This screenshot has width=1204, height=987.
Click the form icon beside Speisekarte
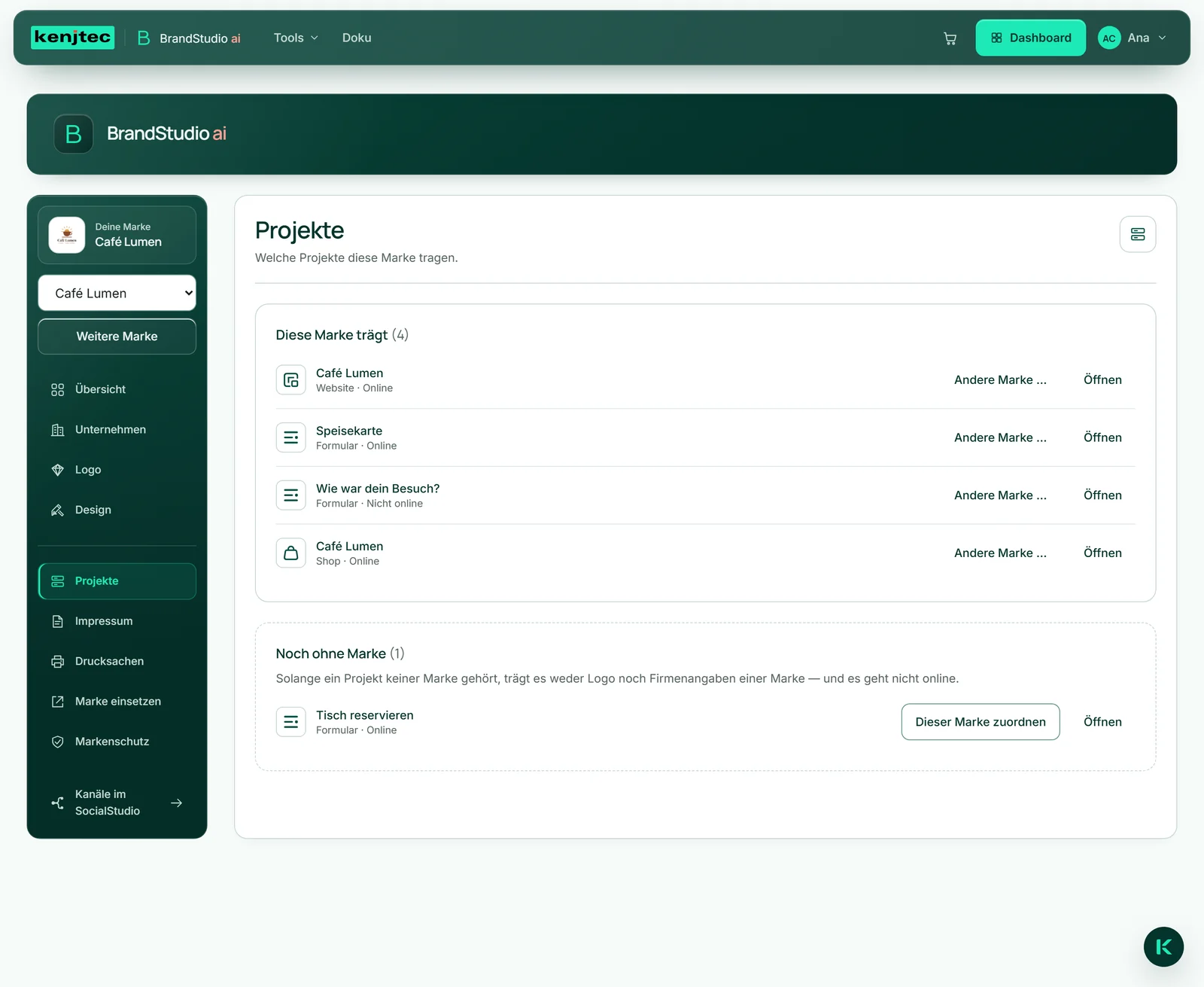point(291,437)
